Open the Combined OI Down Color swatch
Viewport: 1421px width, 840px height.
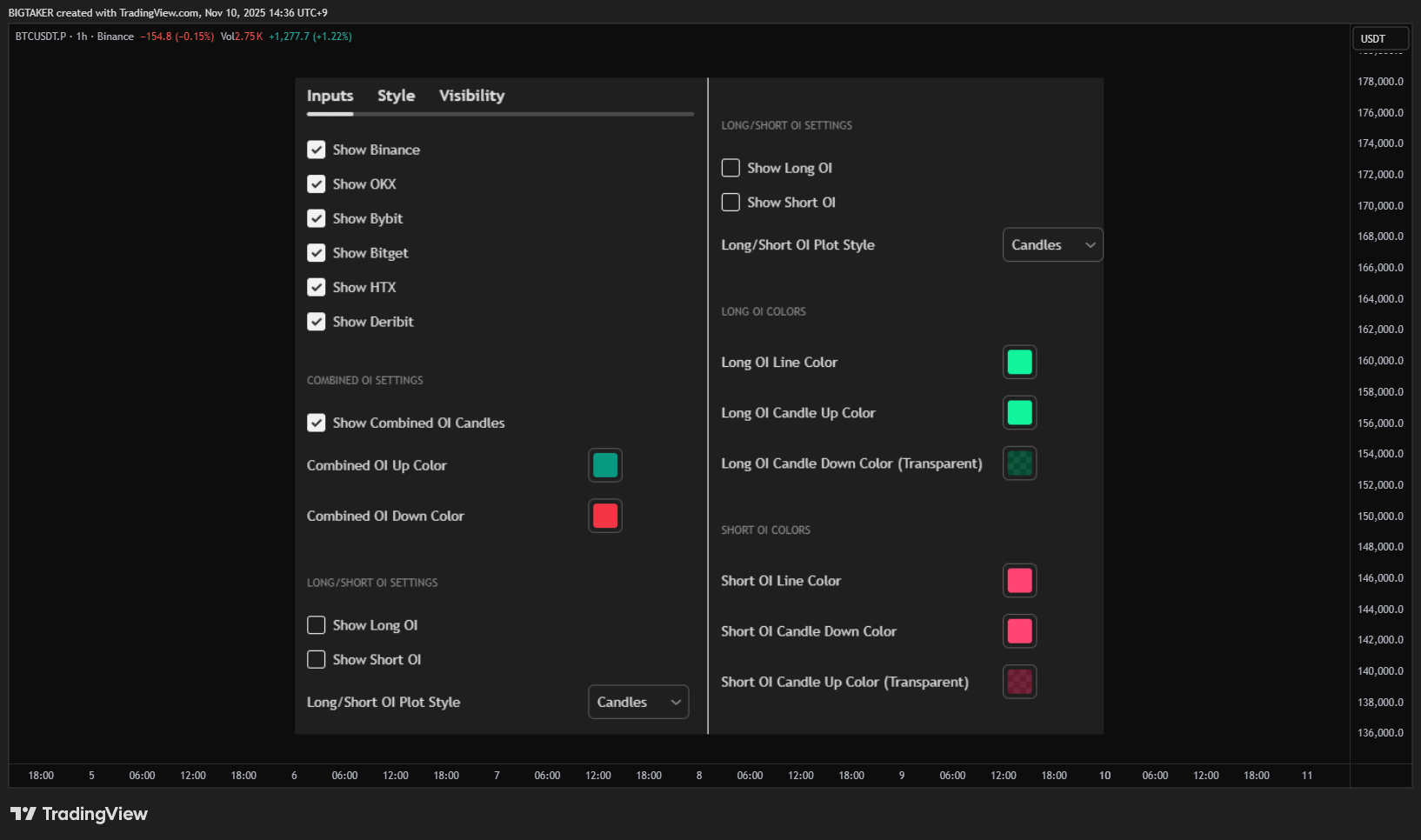coord(605,516)
